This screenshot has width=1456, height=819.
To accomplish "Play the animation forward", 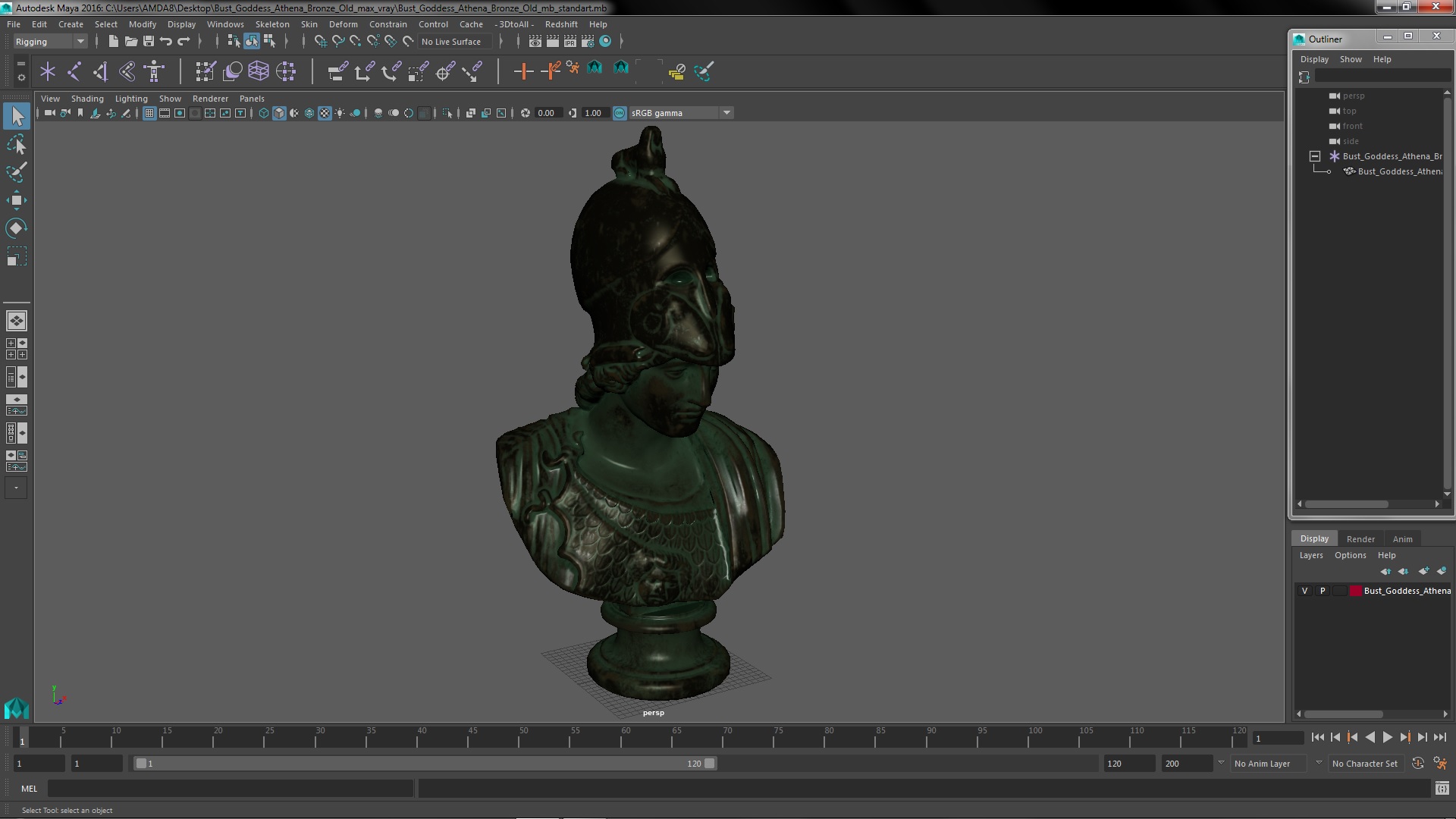I will coord(1387,737).
